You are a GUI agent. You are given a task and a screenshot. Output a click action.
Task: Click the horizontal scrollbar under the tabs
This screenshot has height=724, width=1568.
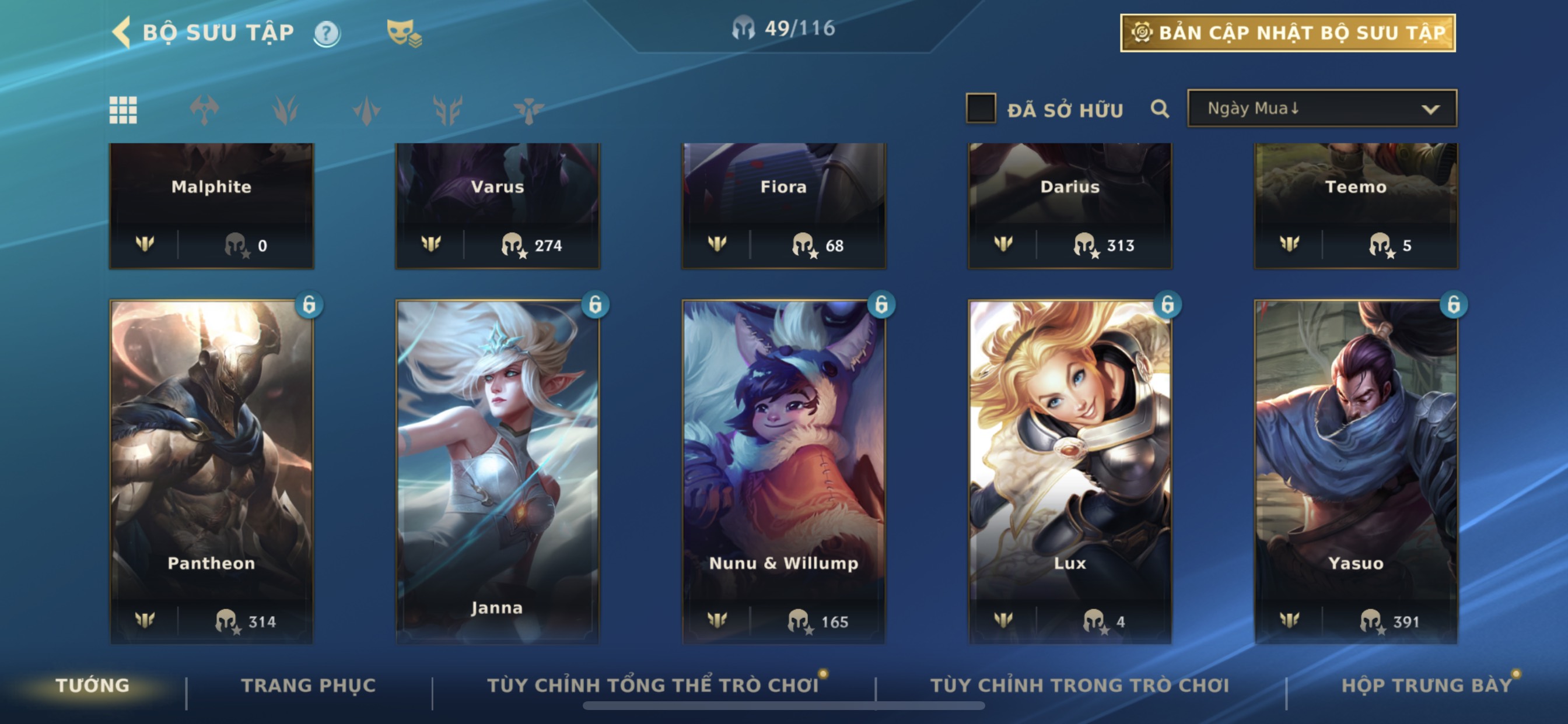783,706
